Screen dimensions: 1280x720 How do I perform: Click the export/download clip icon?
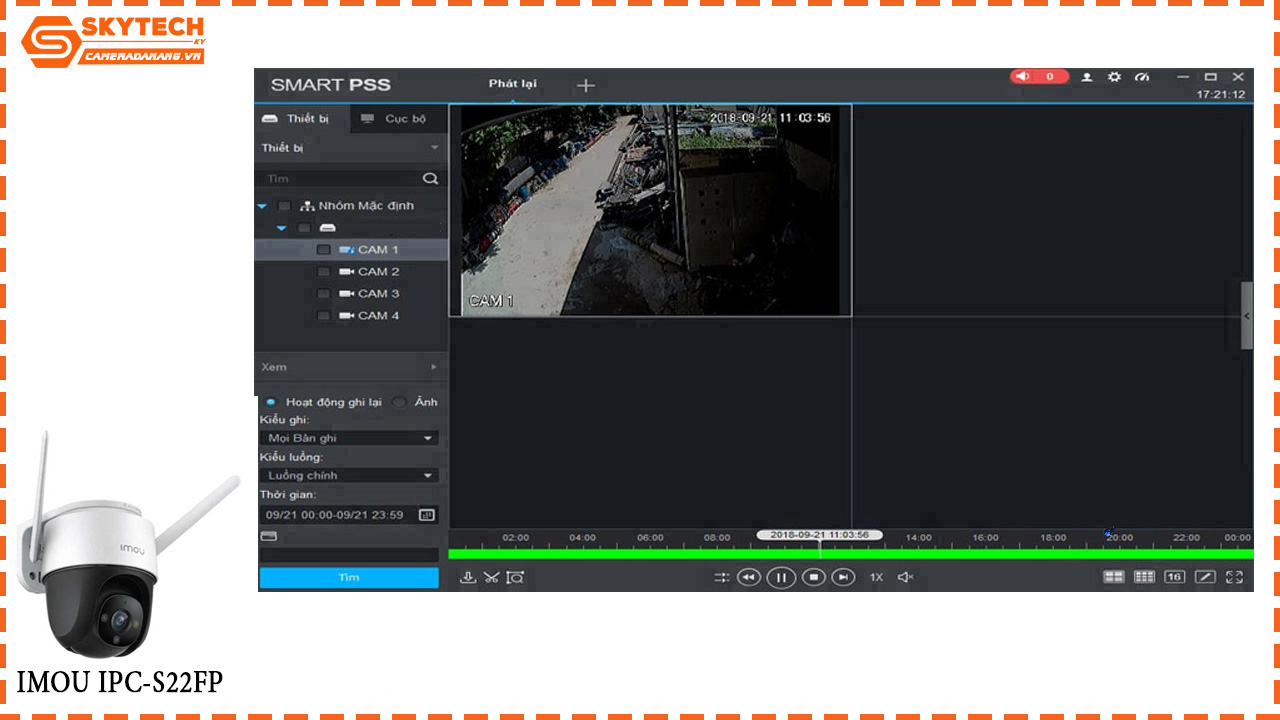[x=470, y=577]
